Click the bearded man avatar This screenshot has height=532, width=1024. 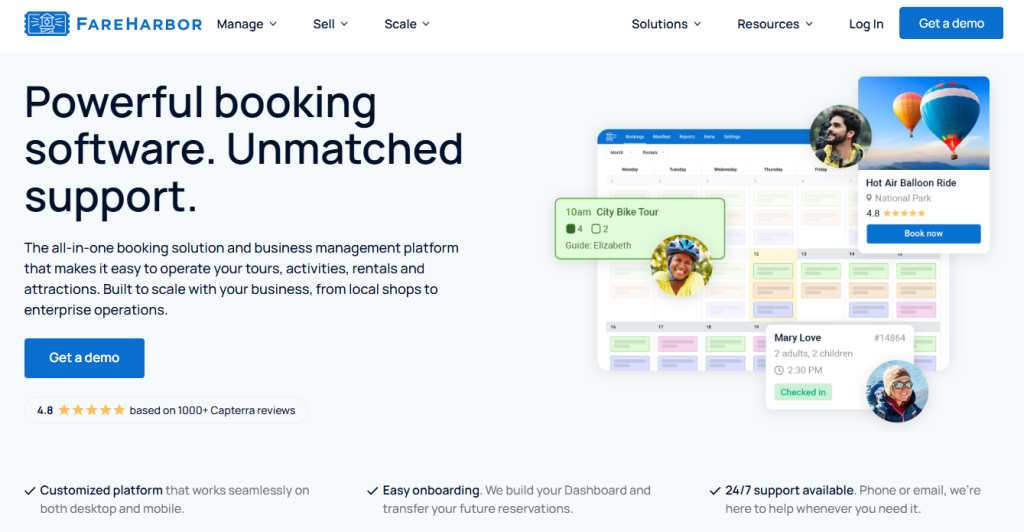(x=840, y=136)
